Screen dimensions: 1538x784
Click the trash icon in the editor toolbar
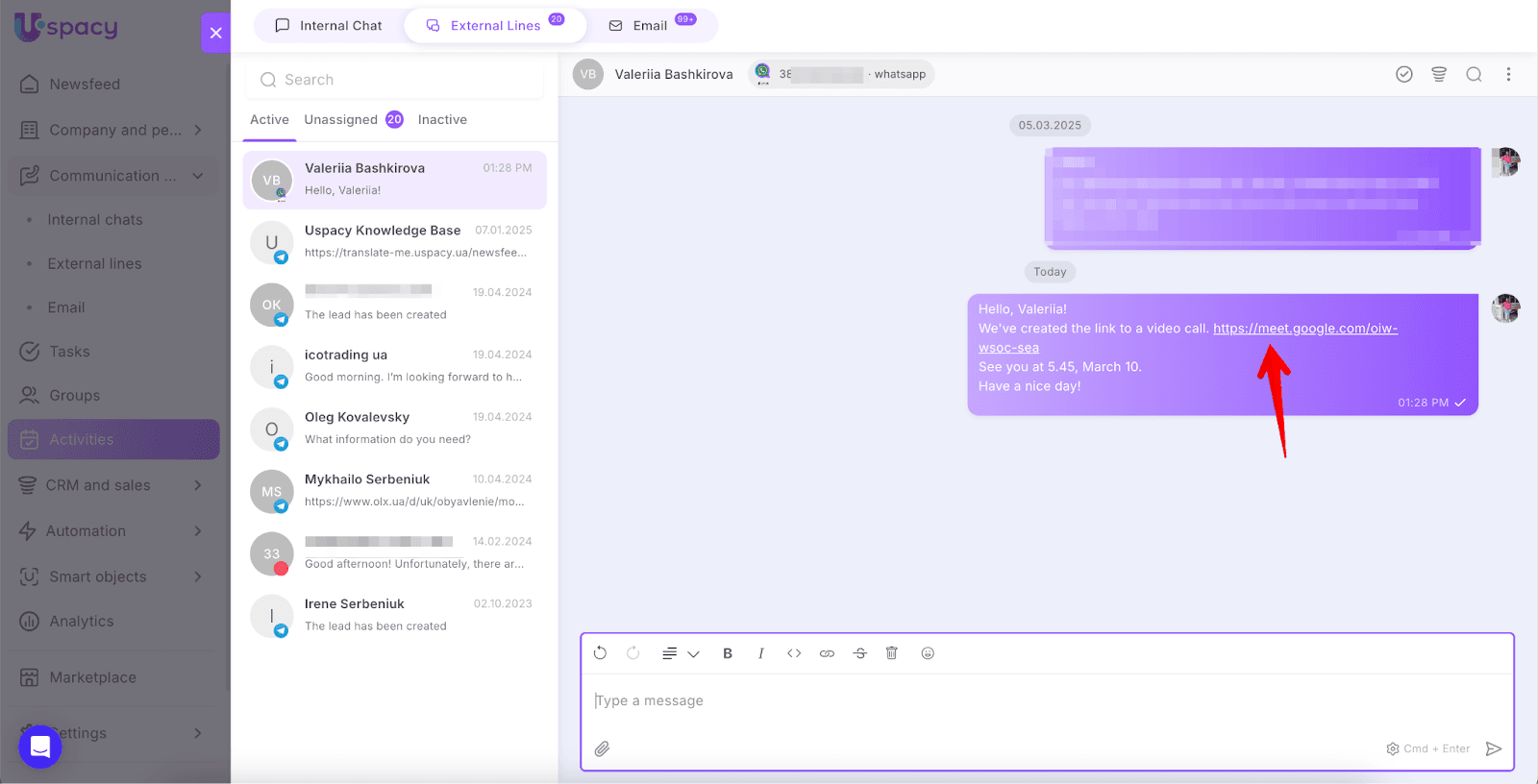(x=891, y=653)
